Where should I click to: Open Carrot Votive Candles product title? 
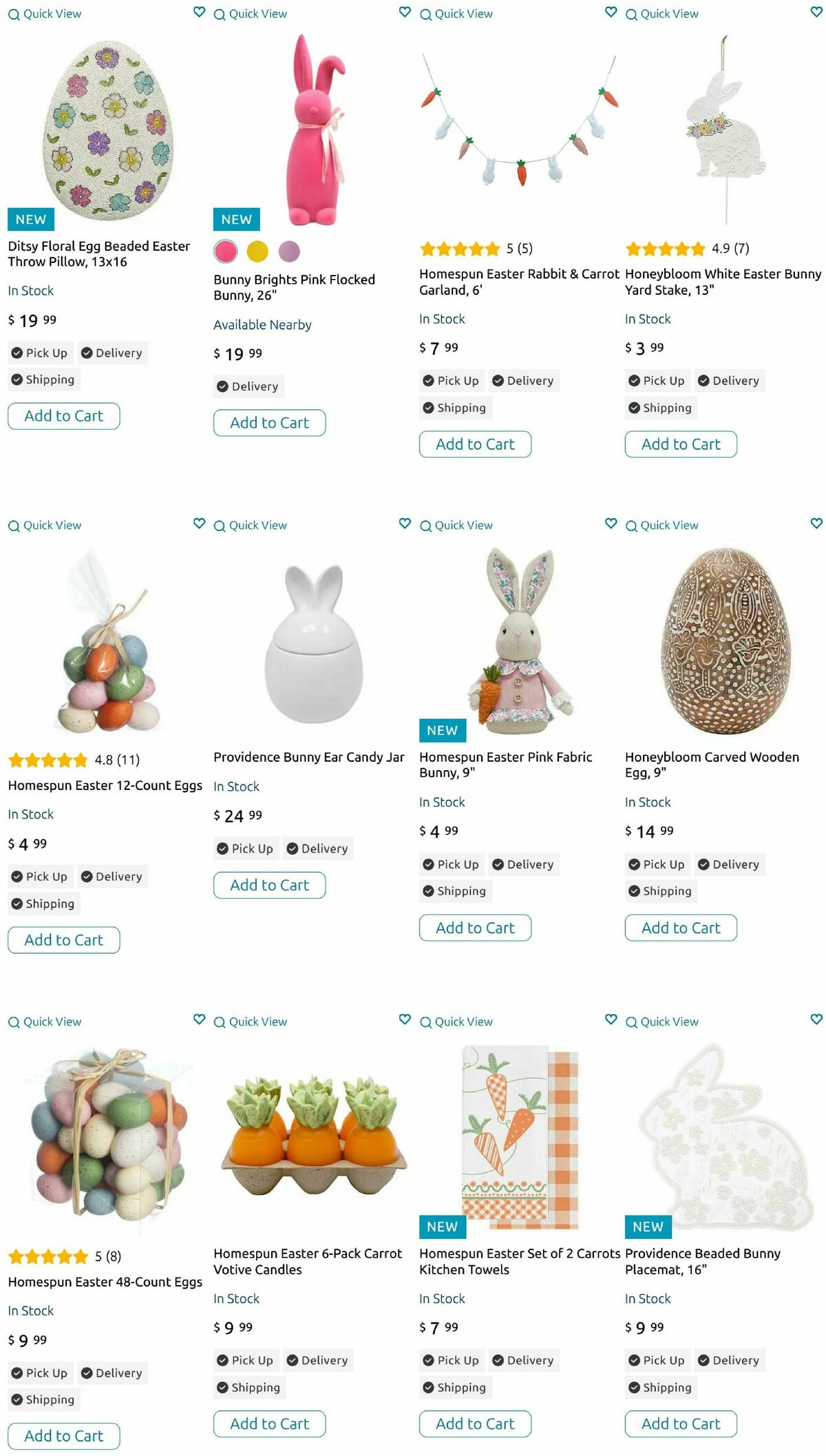pyautogui.click(x=308, y=1261)
